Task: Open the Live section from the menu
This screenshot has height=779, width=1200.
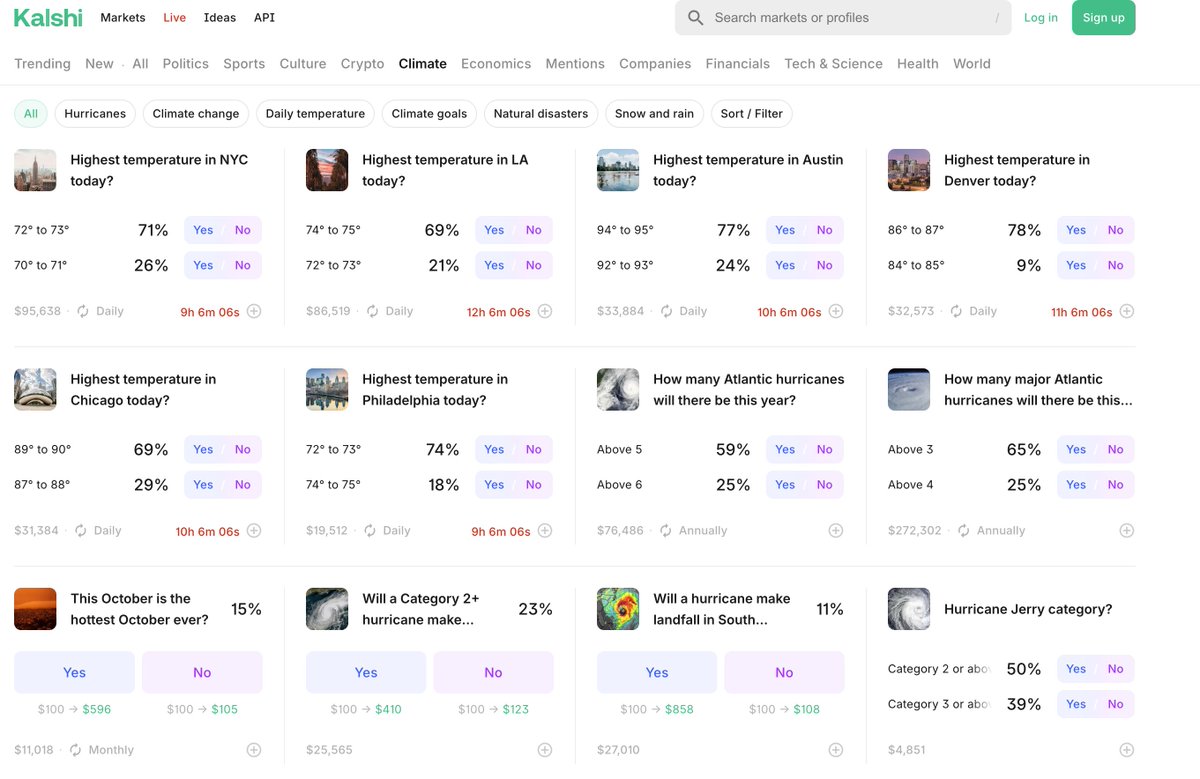Action: (174, 17)
